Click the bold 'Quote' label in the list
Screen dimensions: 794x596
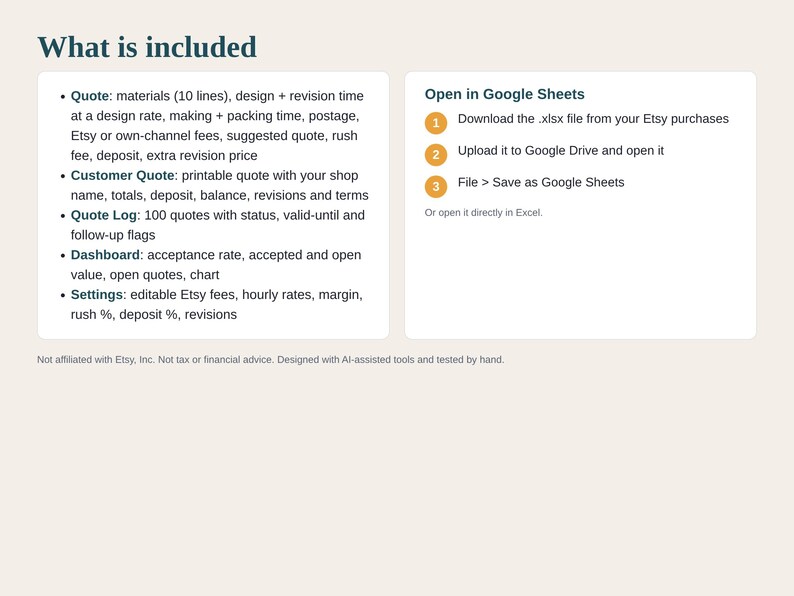(x=90, y=96)
